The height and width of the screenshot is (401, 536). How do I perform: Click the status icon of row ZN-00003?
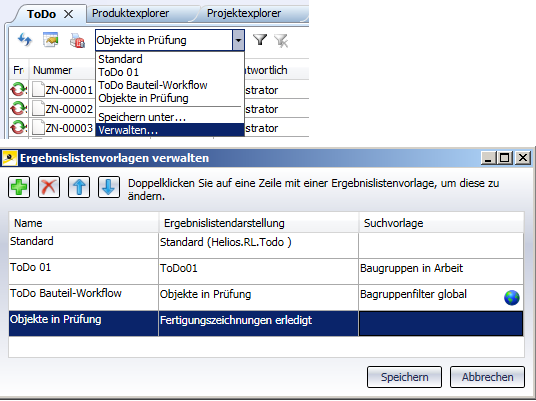tap(18, 128)
